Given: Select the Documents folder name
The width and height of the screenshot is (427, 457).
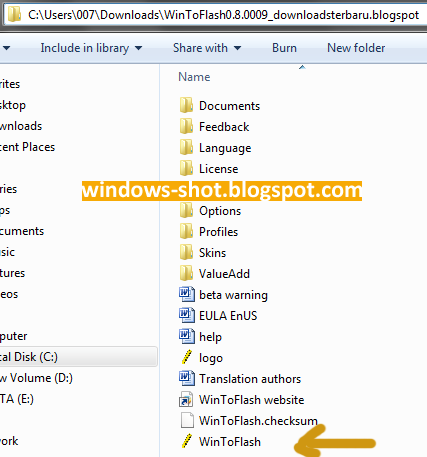Looking at the screenshot, I should point(229,106).
